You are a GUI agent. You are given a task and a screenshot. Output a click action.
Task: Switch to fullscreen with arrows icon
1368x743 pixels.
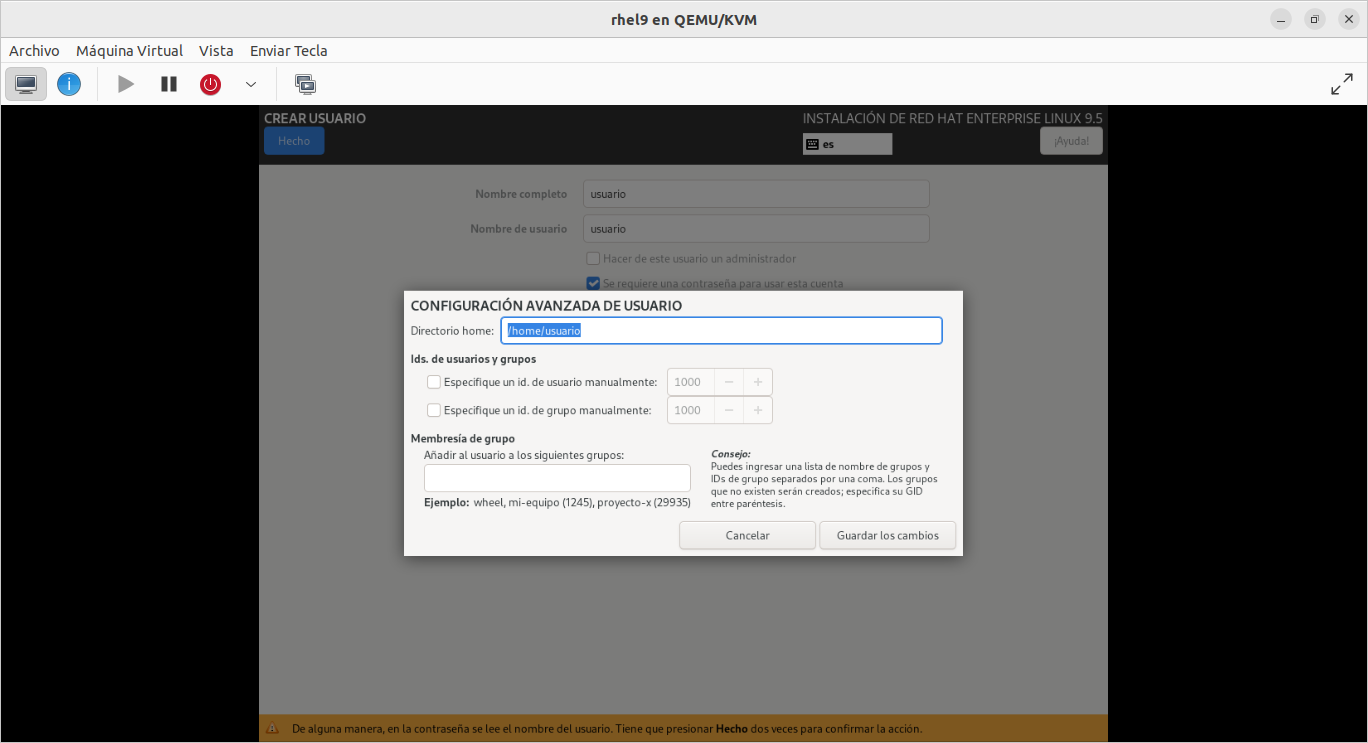click(1342, 85)
